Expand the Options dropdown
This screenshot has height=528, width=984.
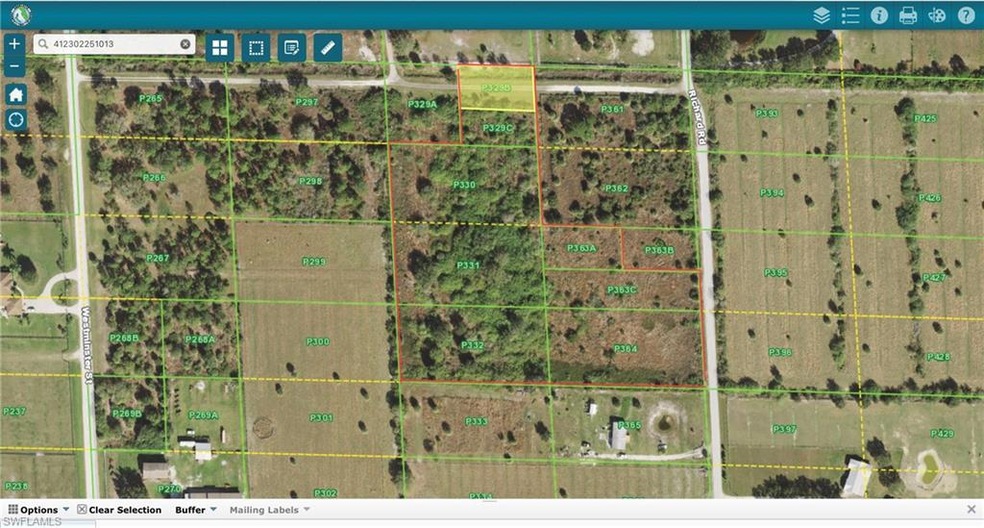coord(38,510)
